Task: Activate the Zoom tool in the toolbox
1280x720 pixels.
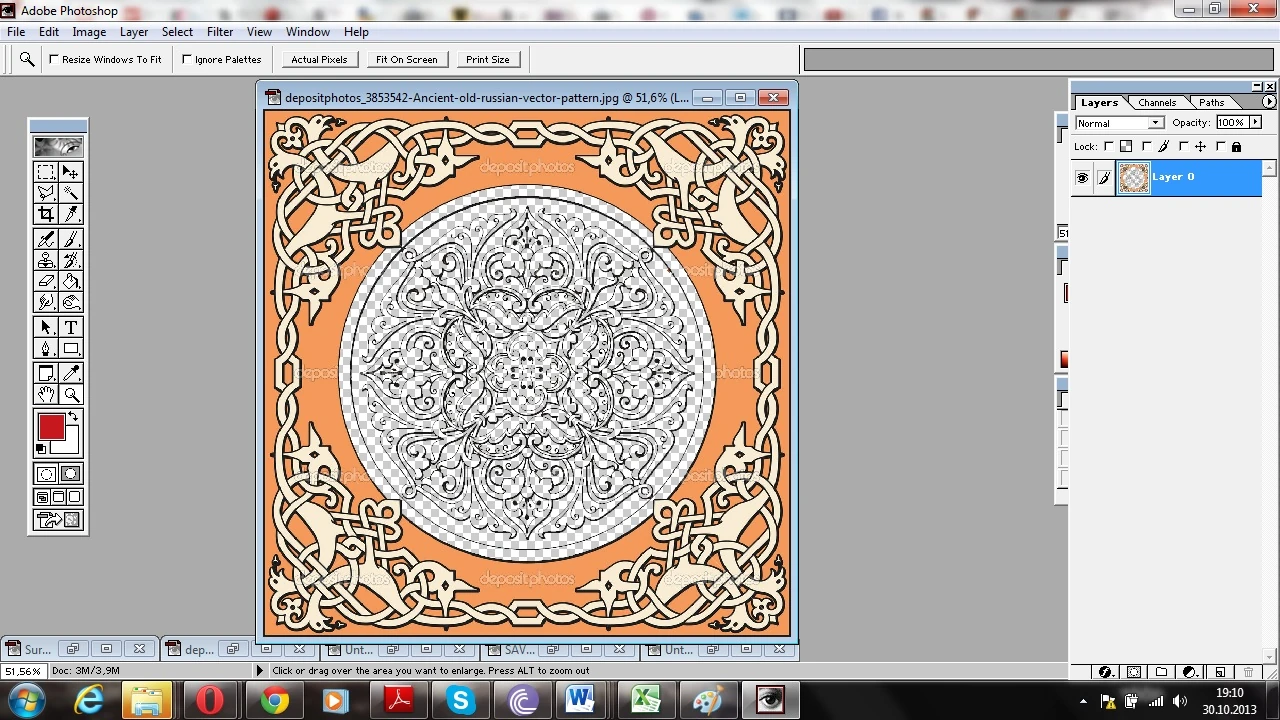Action: pos(71,394)
